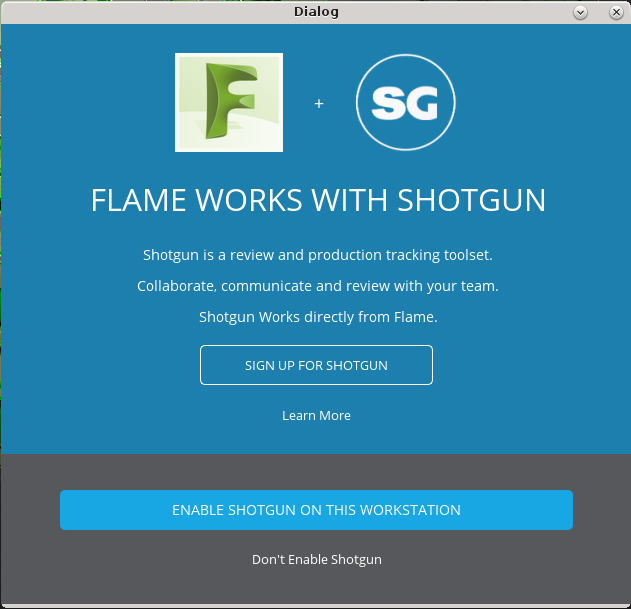Image resolution: width=631 pixels, height=609 pixels.
Task: Follow the Learn More link
Action: 316,415
